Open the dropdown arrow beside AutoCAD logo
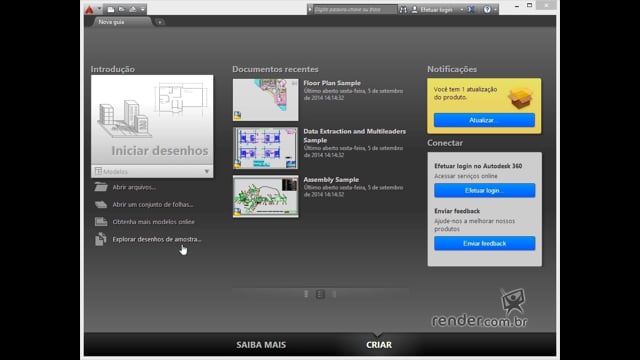The image size is (640, 360). (x=99, y=9)
